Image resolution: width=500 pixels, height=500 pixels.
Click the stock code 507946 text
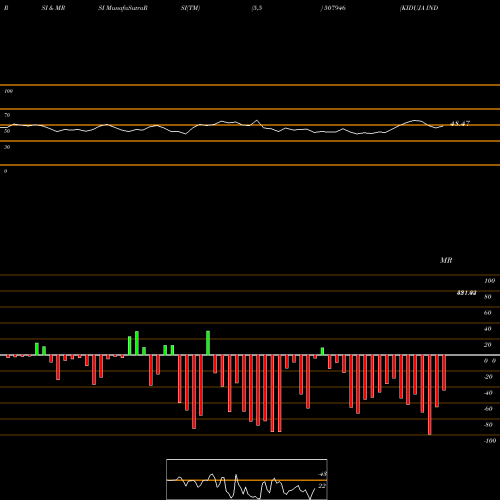pos(335,8)
